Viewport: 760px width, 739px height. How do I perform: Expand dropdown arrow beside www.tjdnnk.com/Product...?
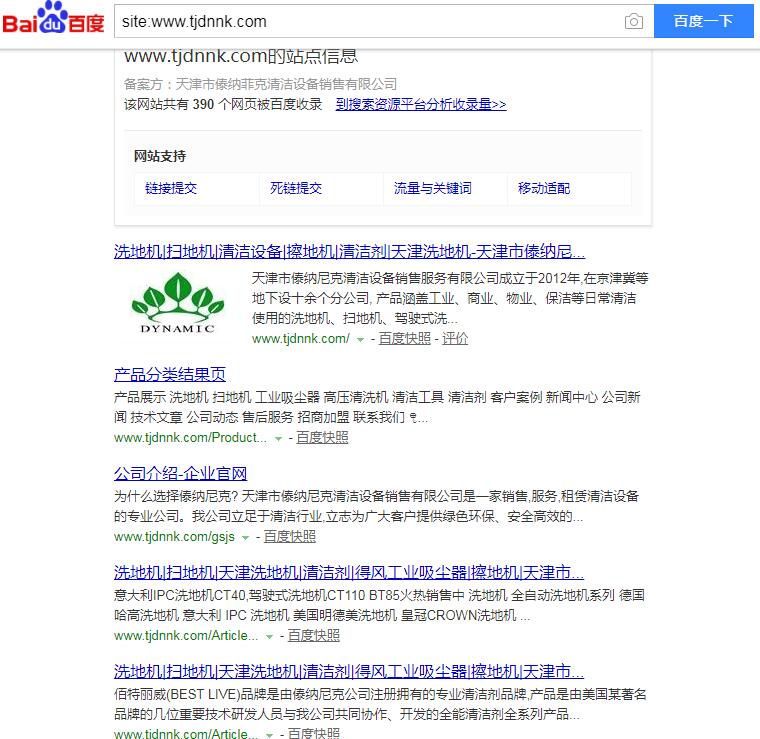pyautogui.click(x=278, y=439)
